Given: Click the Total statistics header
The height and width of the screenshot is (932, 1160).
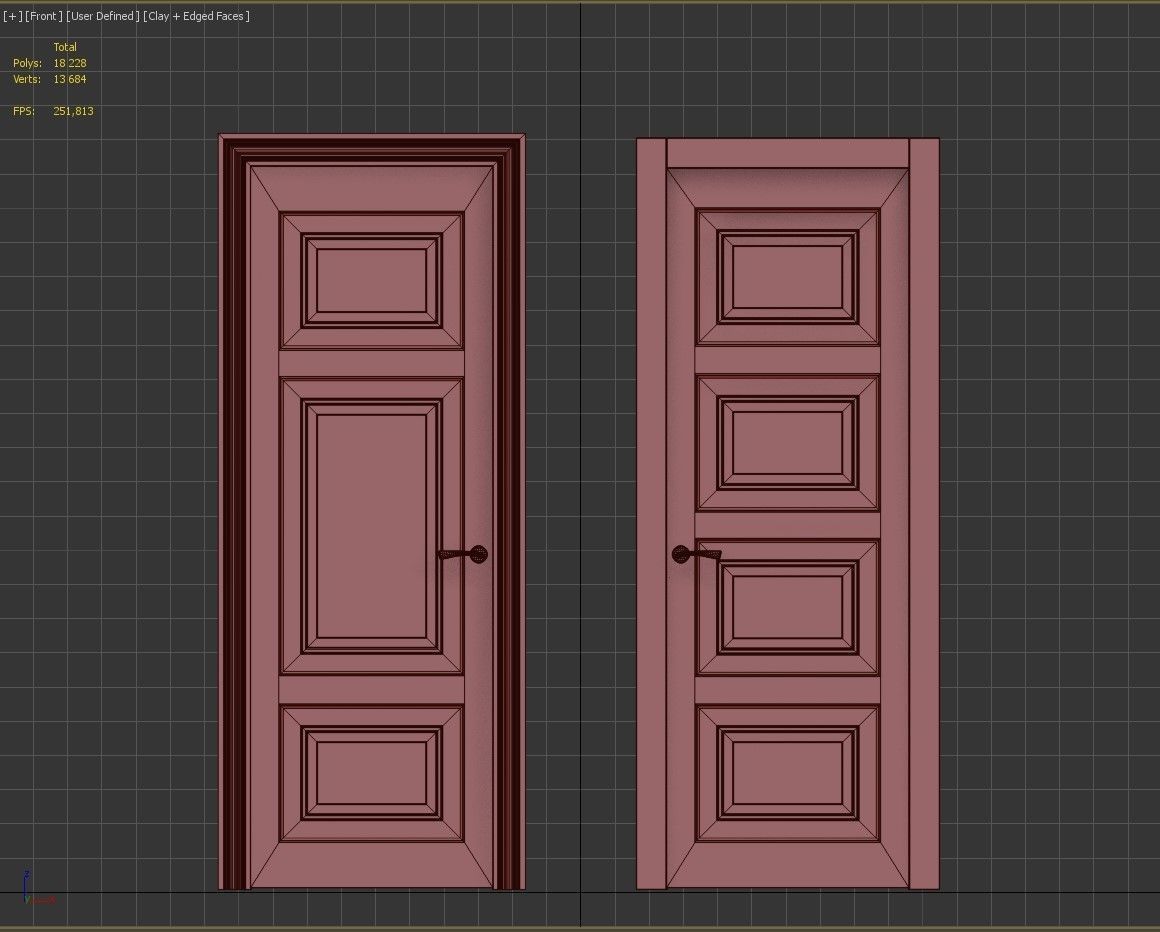Looking at the screenshot, I should point(65,47).
